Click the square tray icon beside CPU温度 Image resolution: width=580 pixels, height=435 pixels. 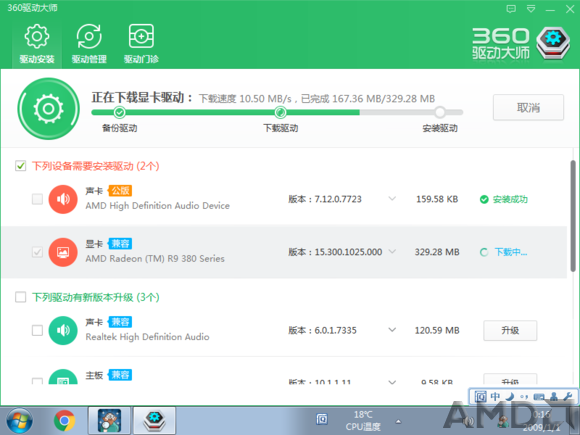click(x=322, y=419)
